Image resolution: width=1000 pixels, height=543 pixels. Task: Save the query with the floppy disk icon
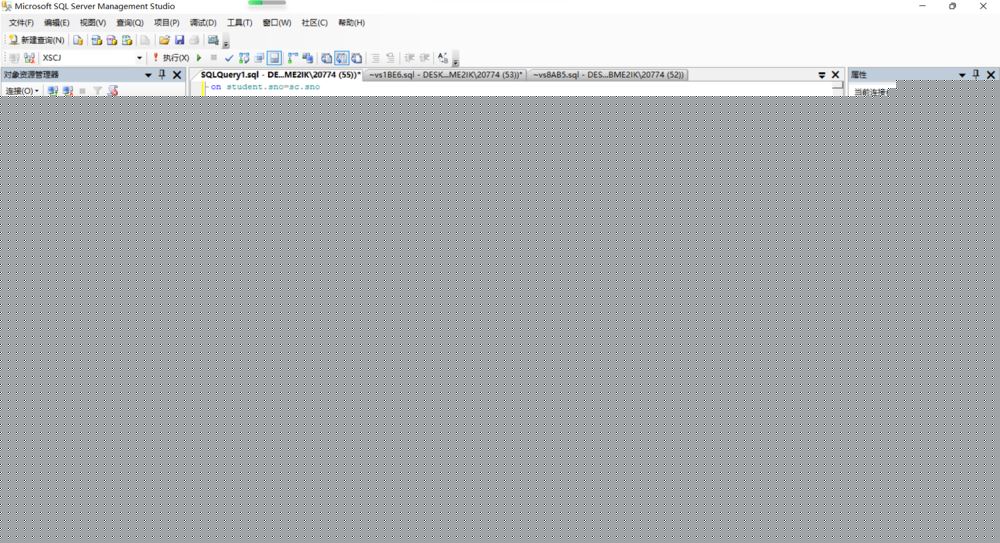tap(179, 40)
